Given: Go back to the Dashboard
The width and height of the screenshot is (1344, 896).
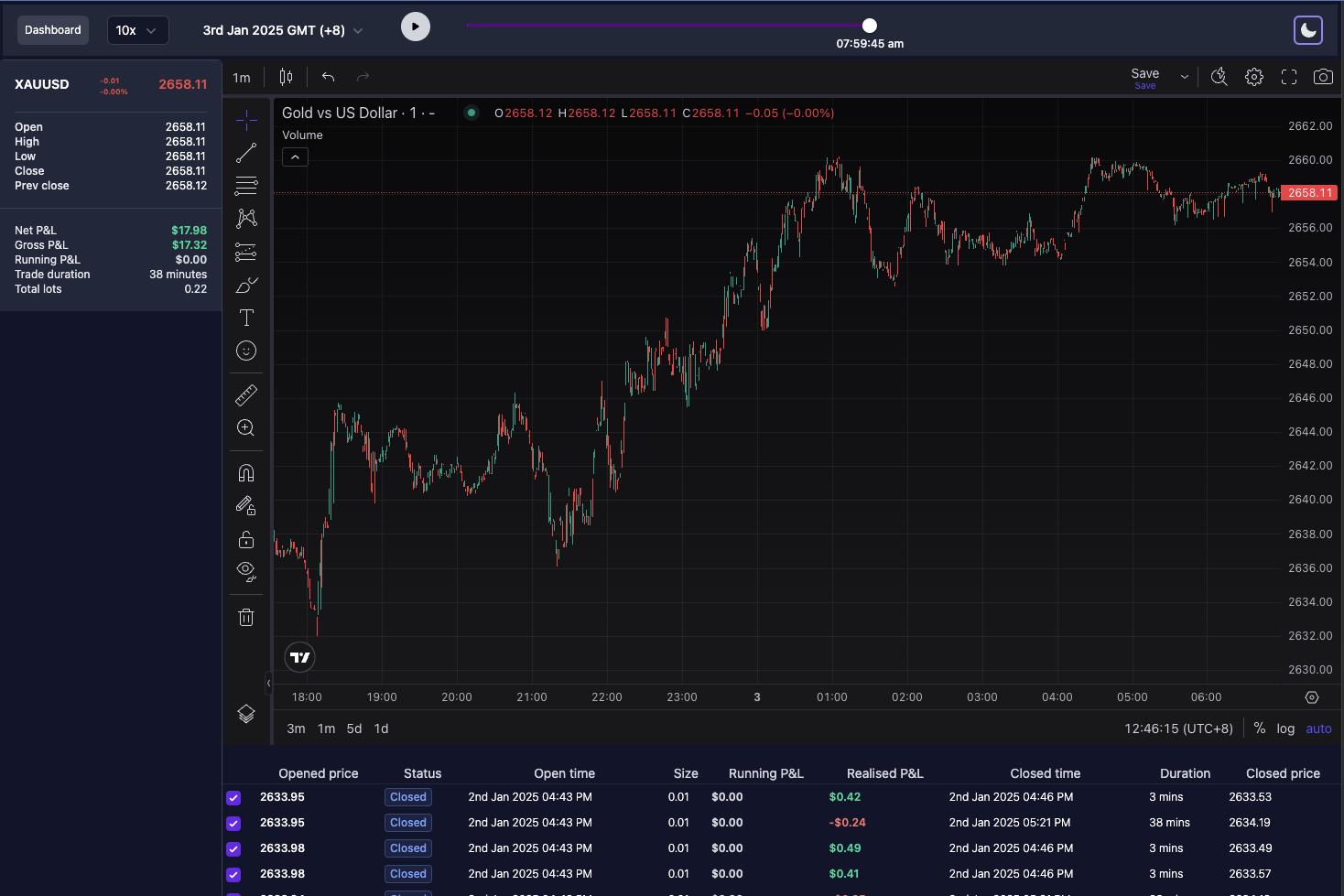Looking at the screenshot, I should (53, 30).
